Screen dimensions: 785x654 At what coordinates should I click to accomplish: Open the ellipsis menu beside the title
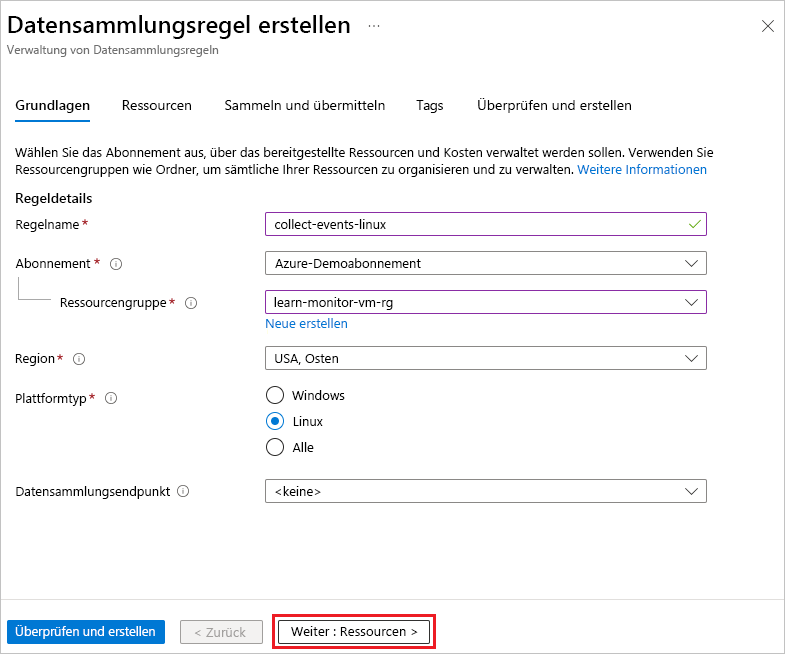[x=374, y=26]
